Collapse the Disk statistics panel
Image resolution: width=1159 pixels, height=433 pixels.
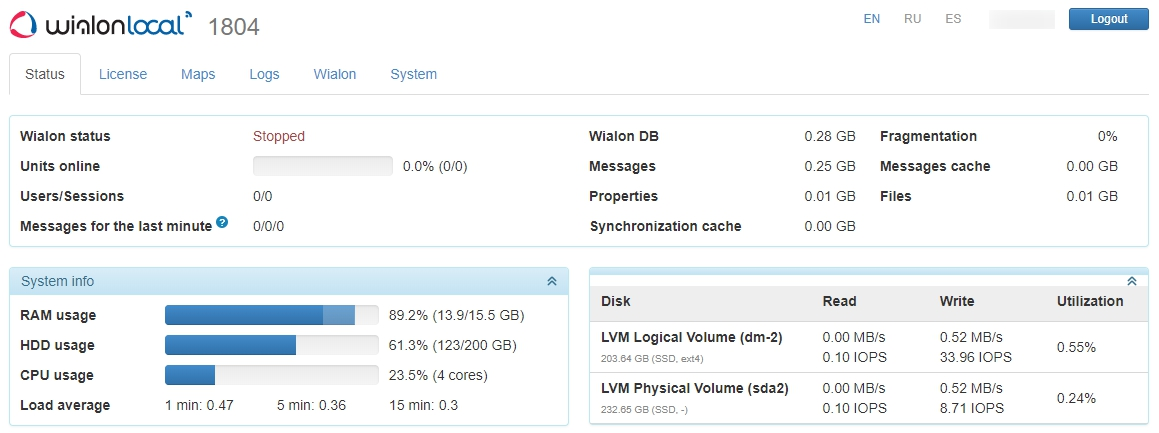1132,282
